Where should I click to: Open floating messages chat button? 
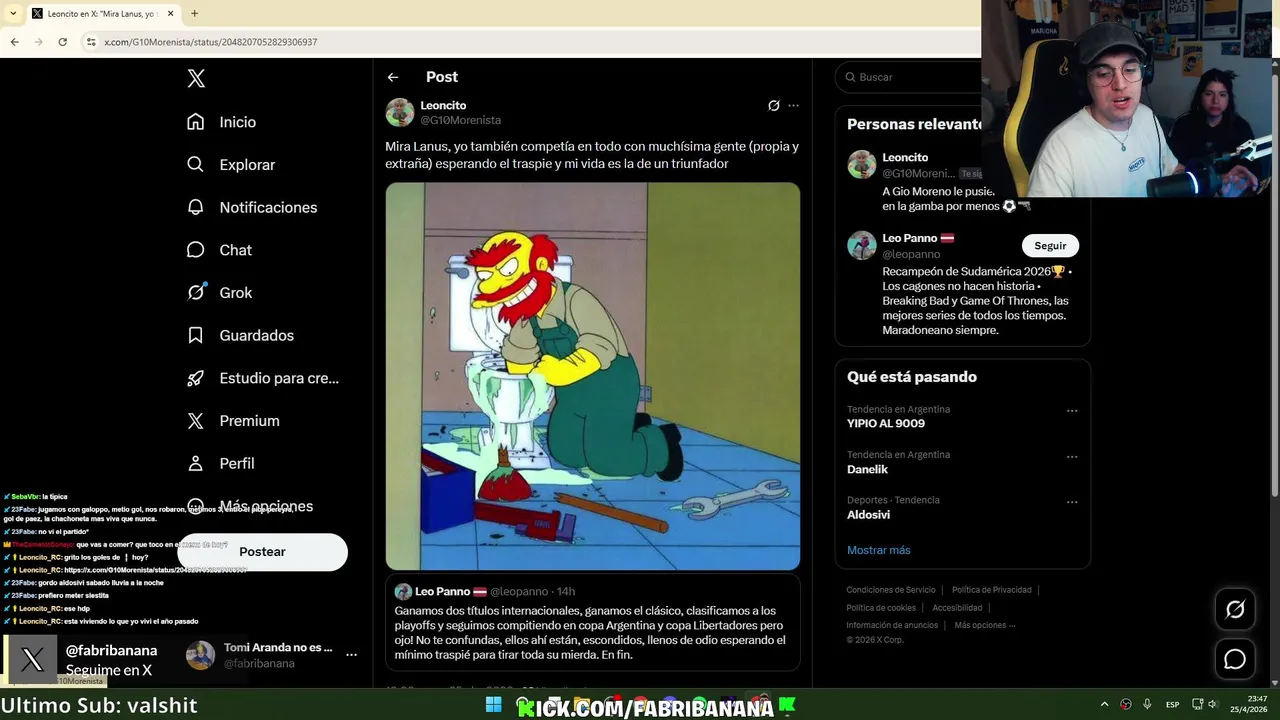1235,659
